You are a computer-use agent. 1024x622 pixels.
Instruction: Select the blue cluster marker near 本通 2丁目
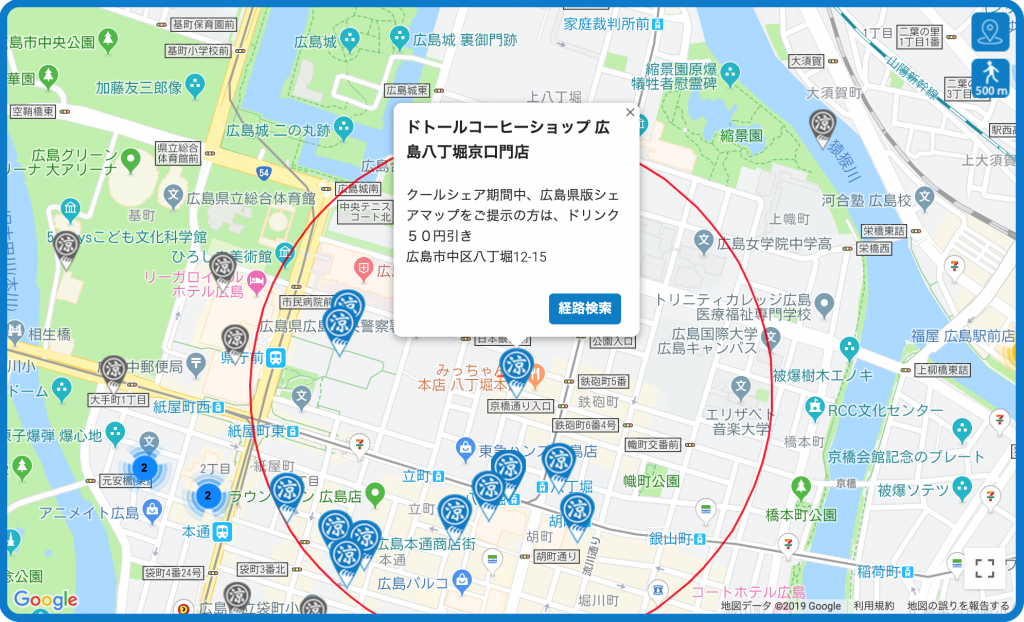[208, 495]
